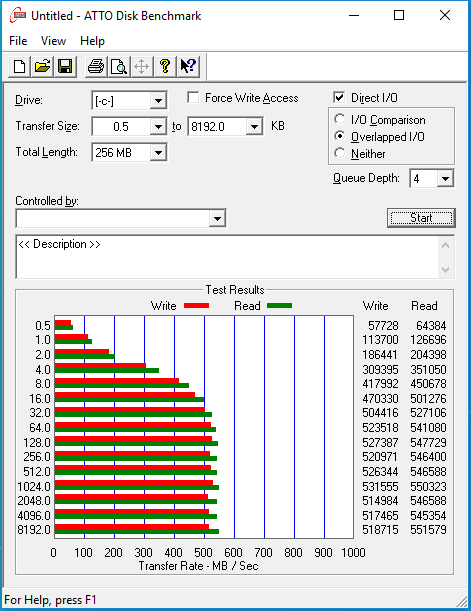Viewport: 471px width, 611px height.
Task: Open the View menu
Action: (53, 41)
